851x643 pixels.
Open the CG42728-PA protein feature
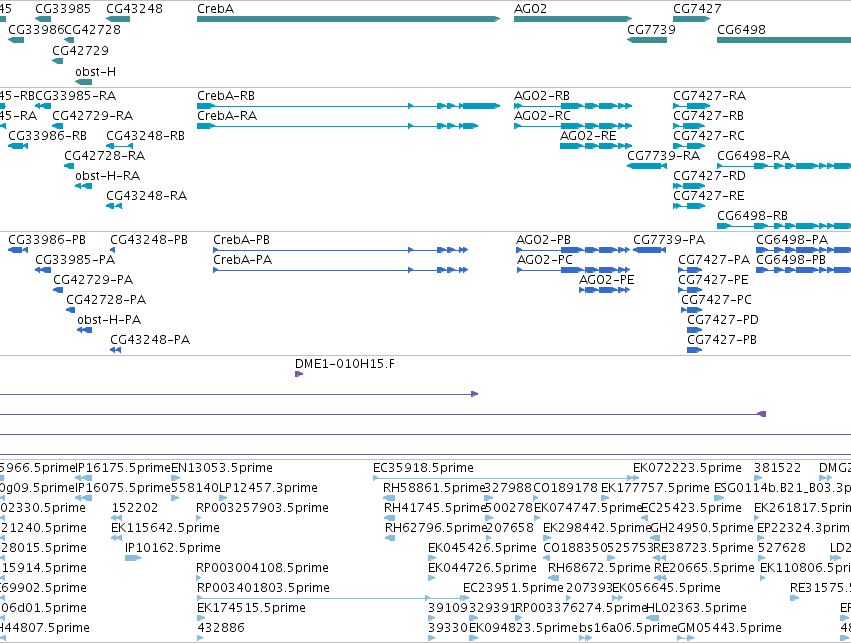[x=71, y=310]
